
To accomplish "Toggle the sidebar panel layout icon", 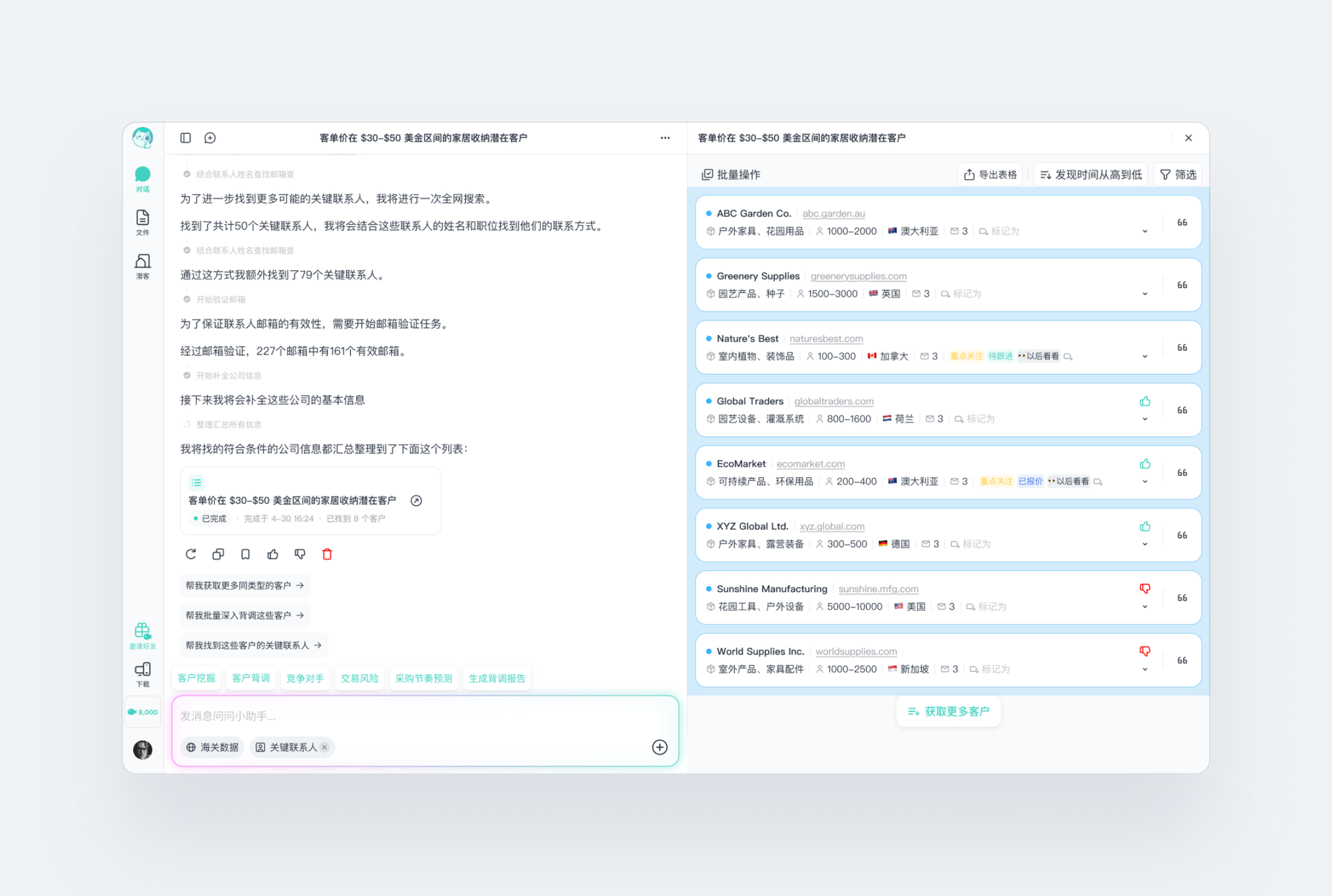I will coord(186,138).
